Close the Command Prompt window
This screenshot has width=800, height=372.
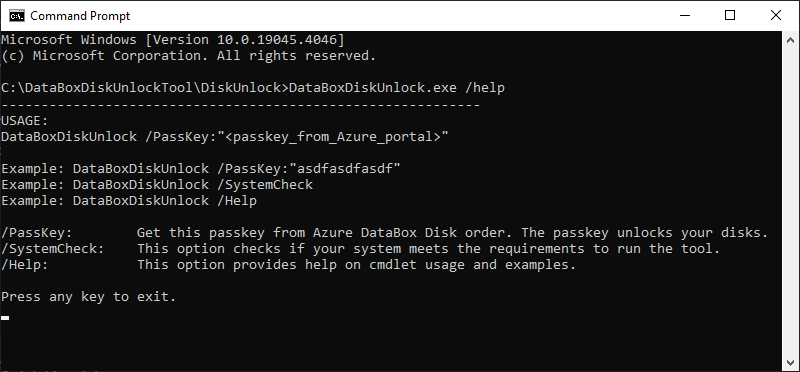click(x=776, y=16)
